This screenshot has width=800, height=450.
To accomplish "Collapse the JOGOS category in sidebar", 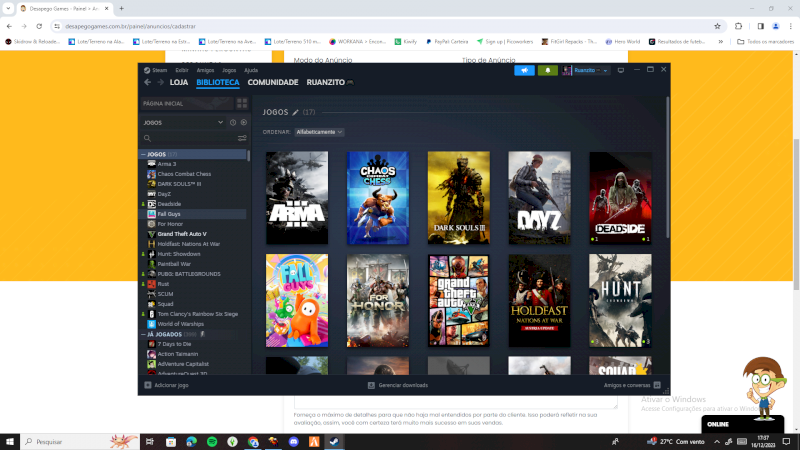I will 142,155.
